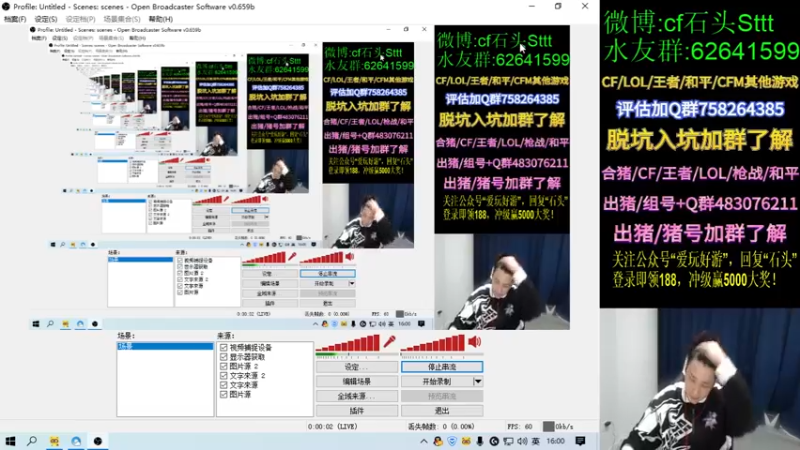
Task: Click the greyed 预览串流 button
Action: coord(442,396)
